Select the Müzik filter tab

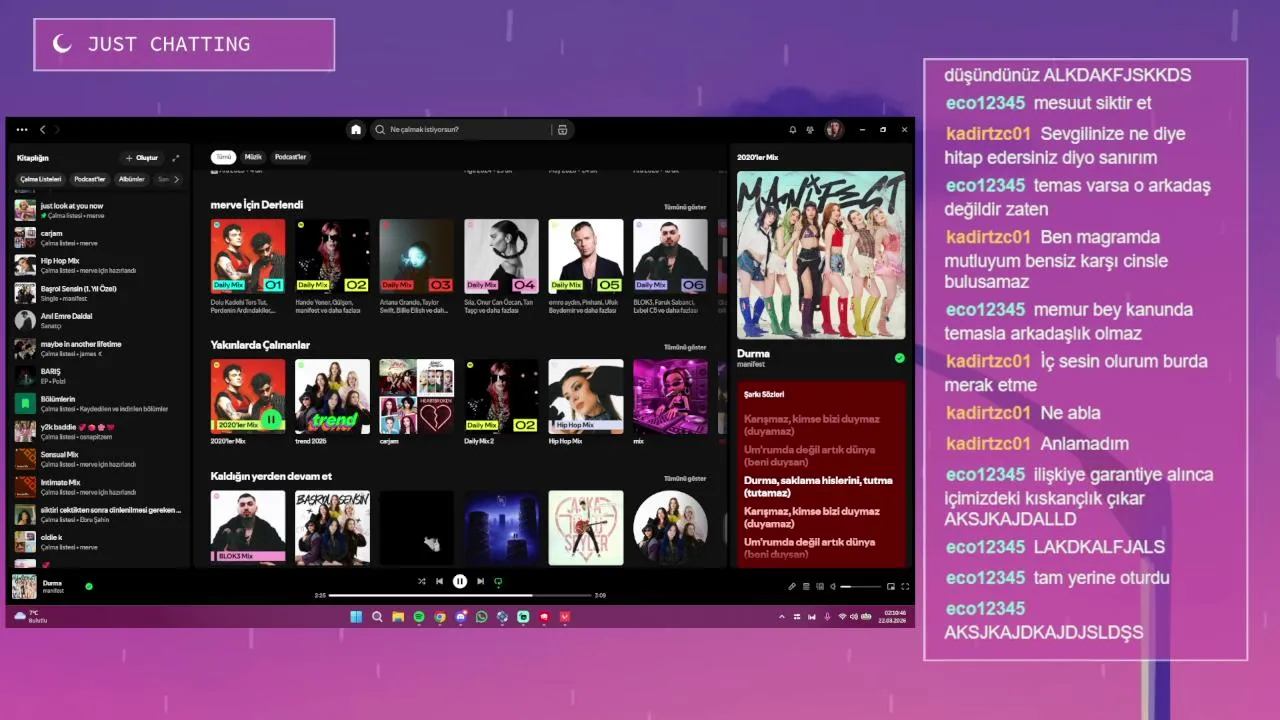(254, 157)
